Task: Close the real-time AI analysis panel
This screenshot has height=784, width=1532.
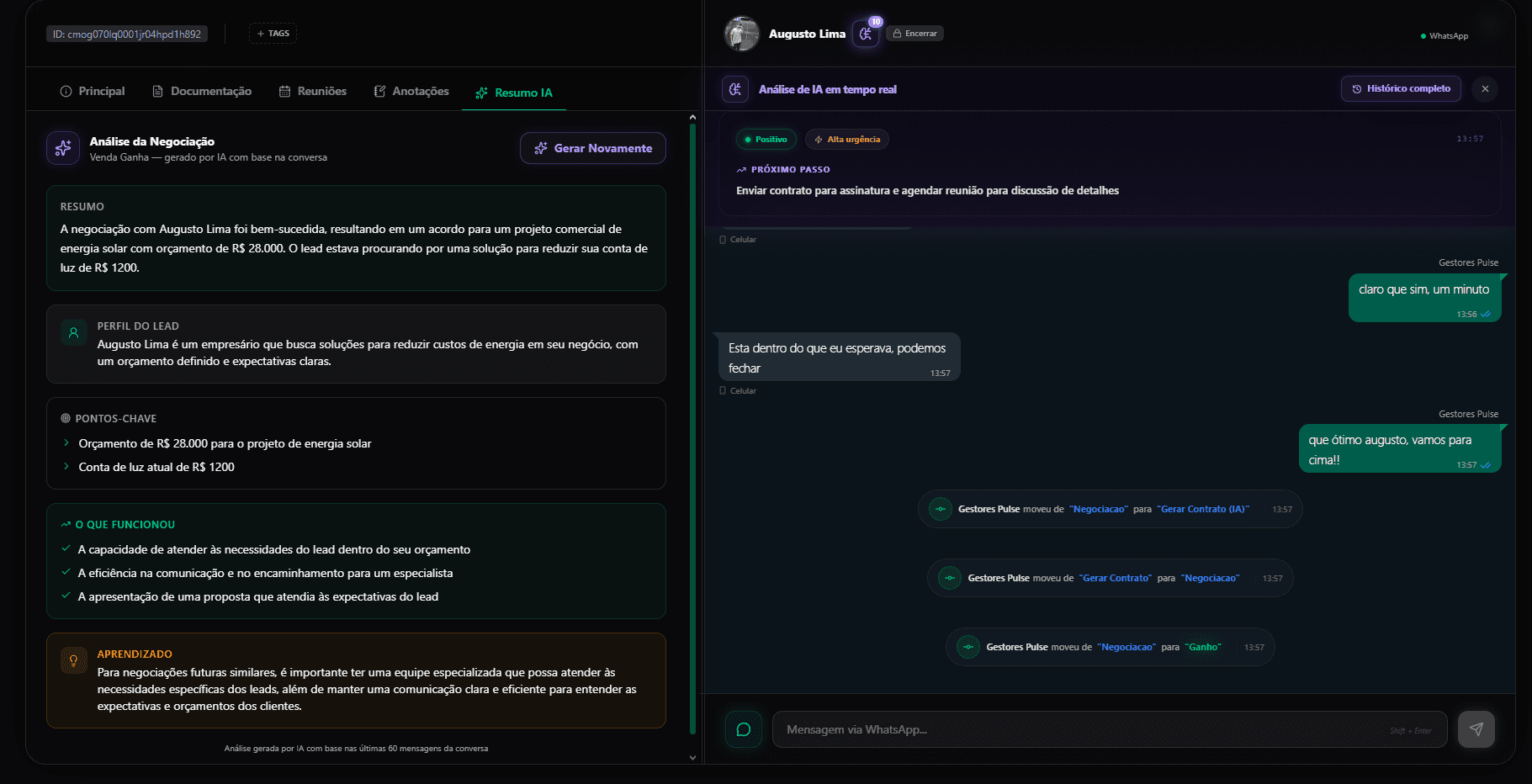Action: coord(1485,88)
